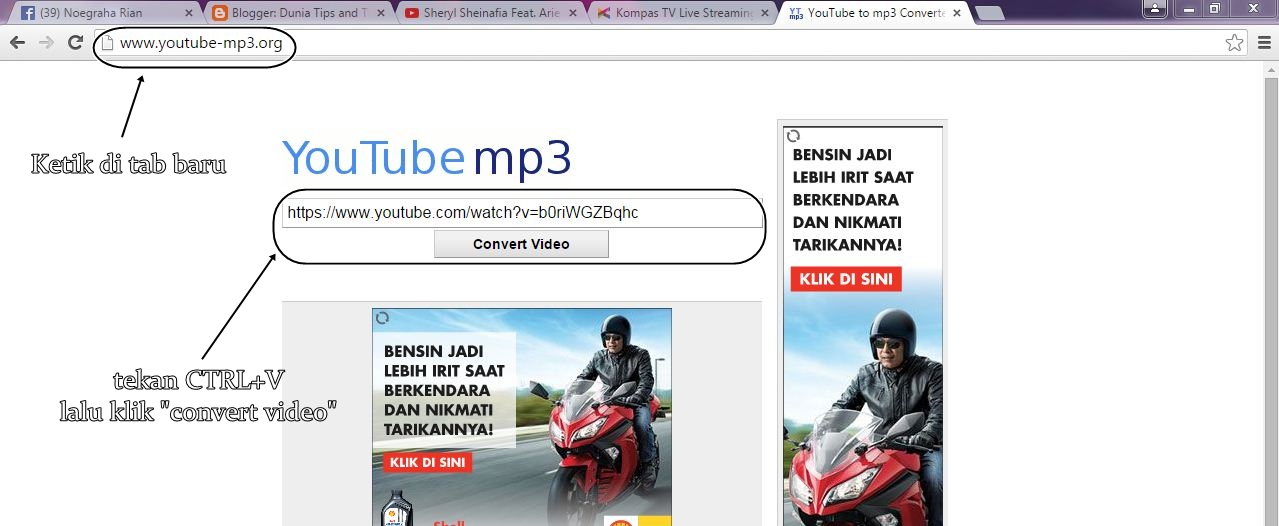Screen dimensions: 1279x526
Task: Restore down the Chrome window
Action: 1214,8
